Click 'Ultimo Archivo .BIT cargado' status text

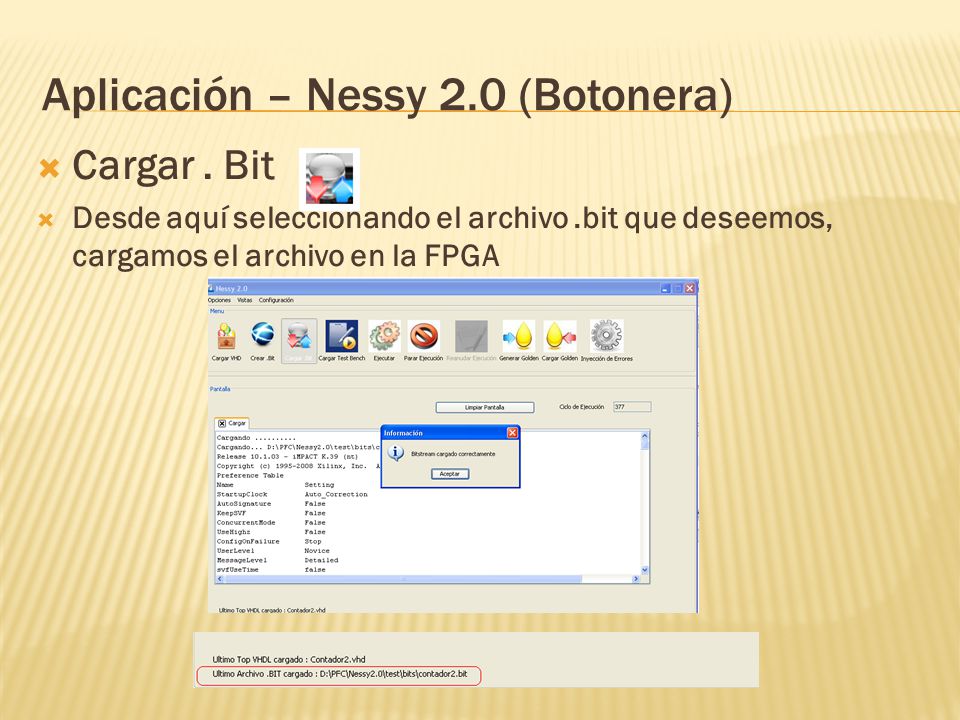click(x=340, y=674)
